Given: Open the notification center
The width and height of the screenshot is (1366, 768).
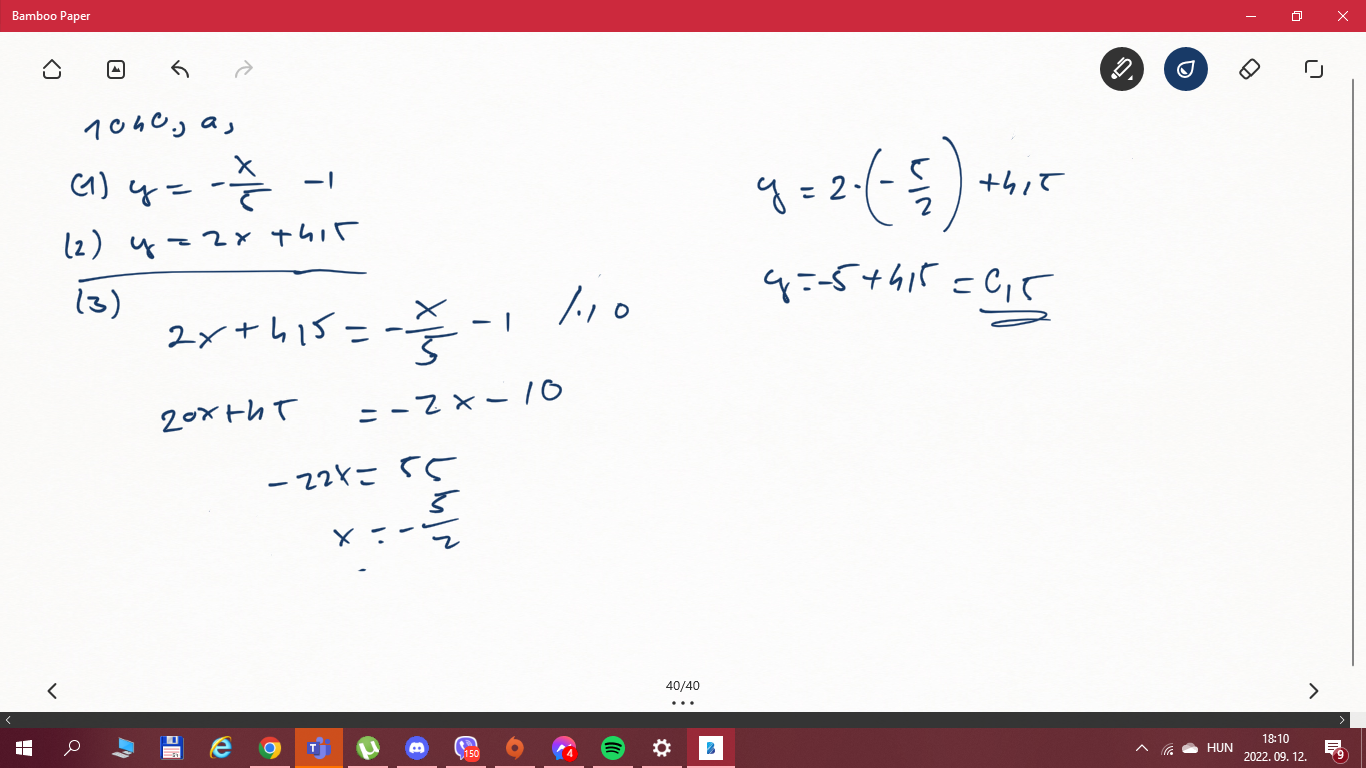Looking at the screenshot, I should [x=1334, y=748].
